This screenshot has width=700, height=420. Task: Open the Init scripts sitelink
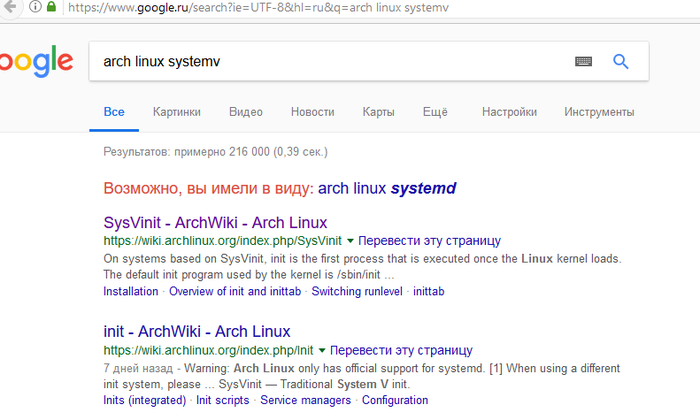[223, 400]
